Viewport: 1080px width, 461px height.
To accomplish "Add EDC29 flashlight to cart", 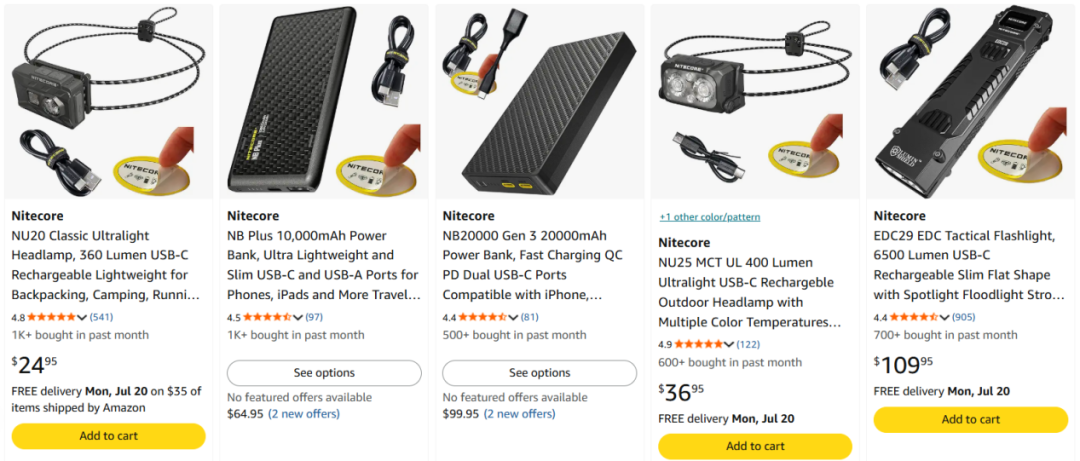I will tap(970, 420).
